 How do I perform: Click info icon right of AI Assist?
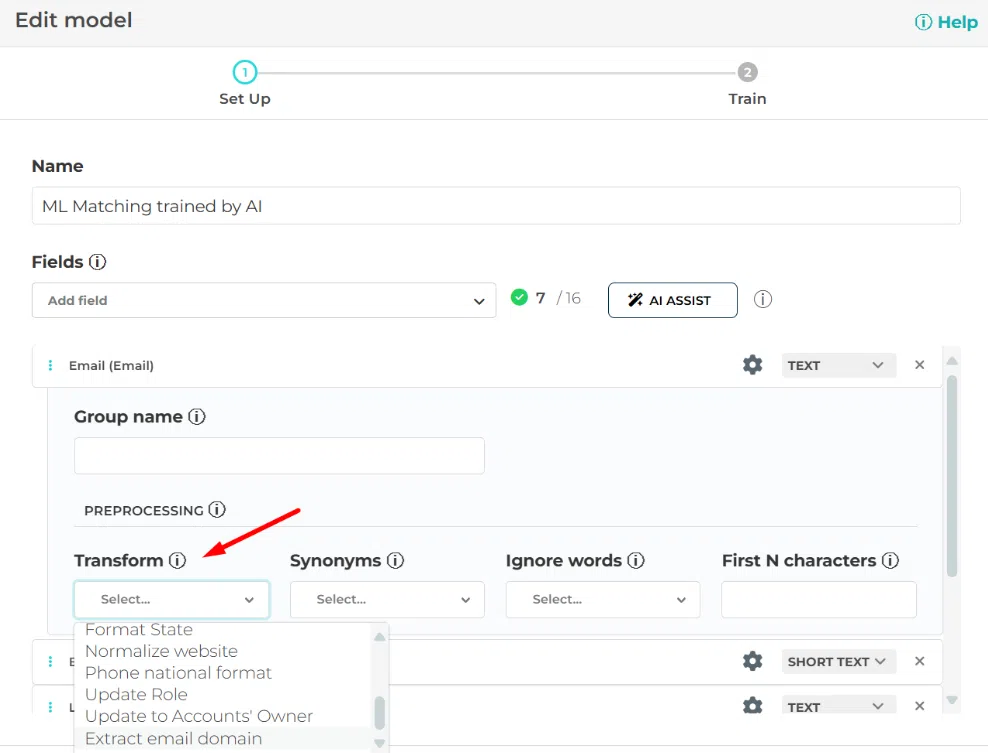click(763, 299)
